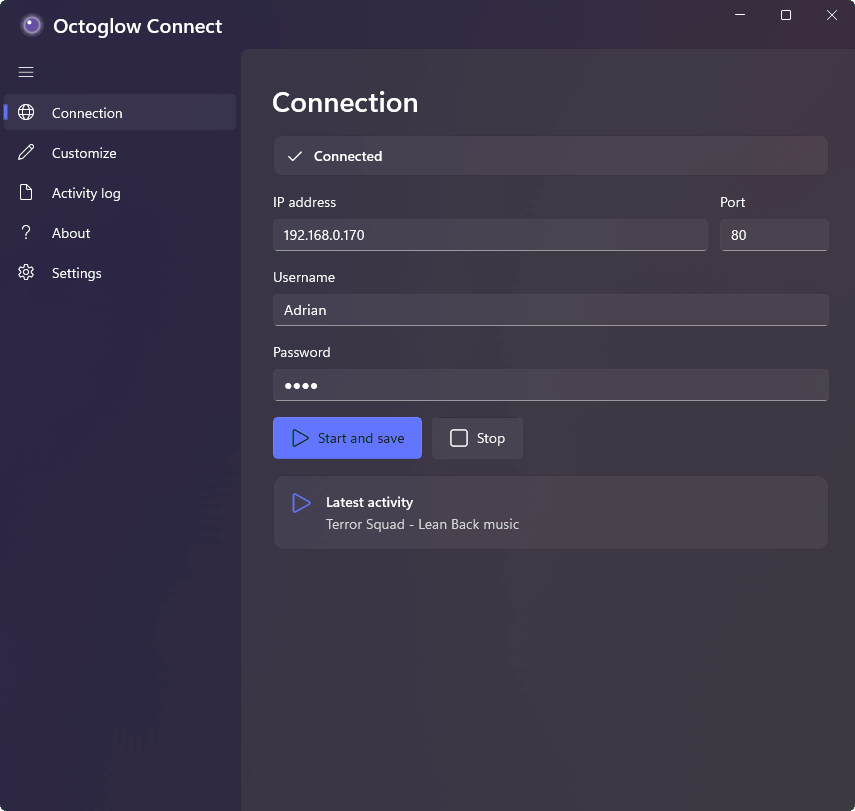Click the Username label
Screen dimensions: 855x811
coord(304,277)
